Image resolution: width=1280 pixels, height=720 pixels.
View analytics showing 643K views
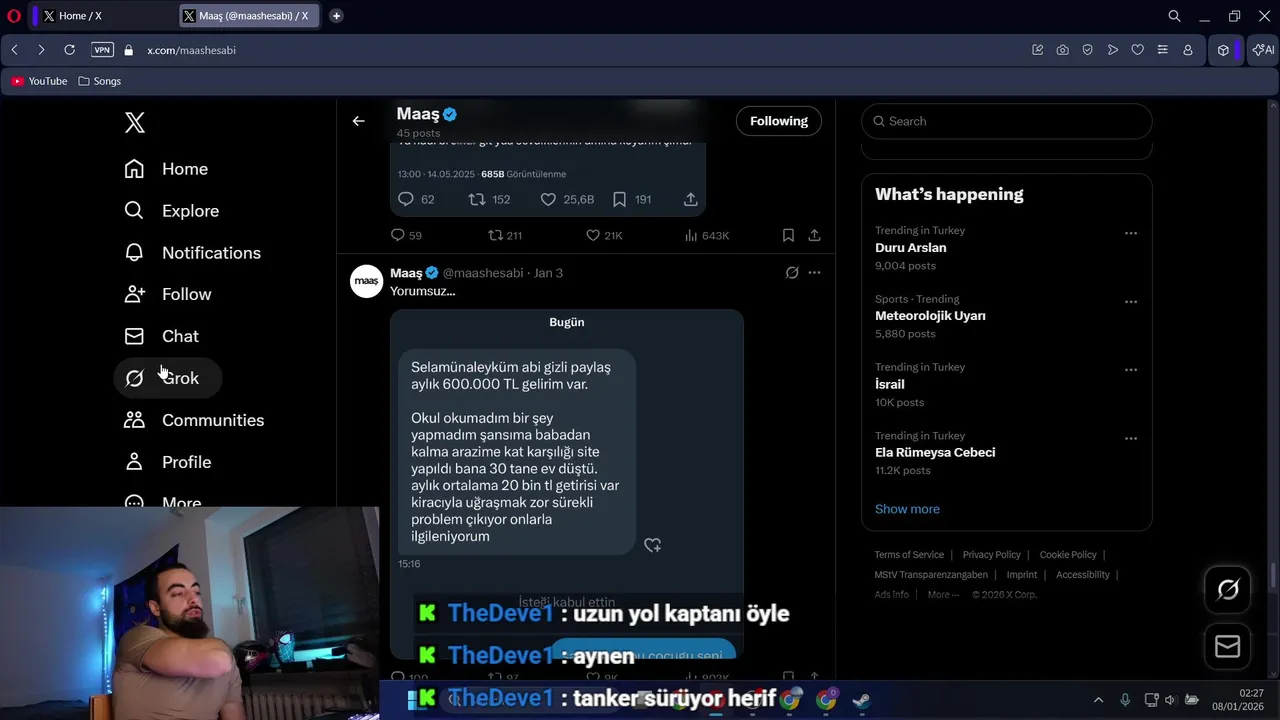(707, 235)
